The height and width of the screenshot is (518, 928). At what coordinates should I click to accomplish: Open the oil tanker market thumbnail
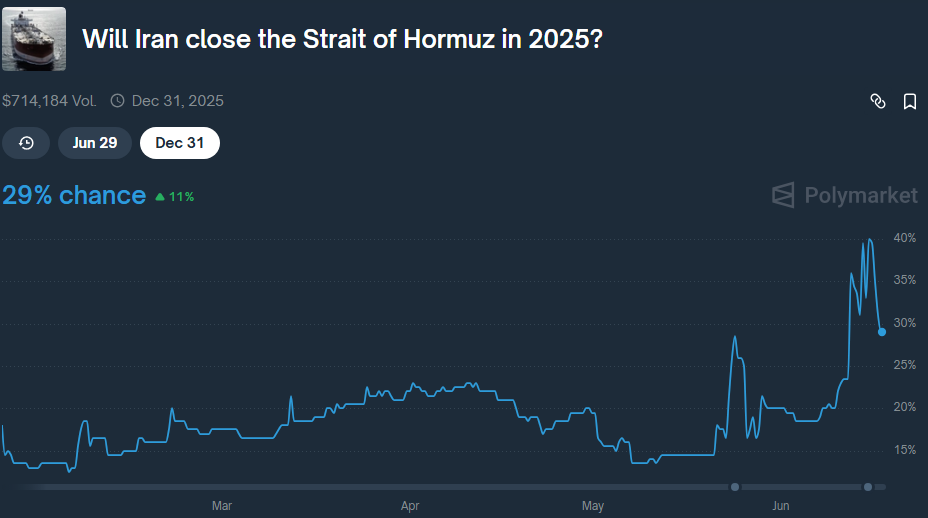[x=34, y=39]
